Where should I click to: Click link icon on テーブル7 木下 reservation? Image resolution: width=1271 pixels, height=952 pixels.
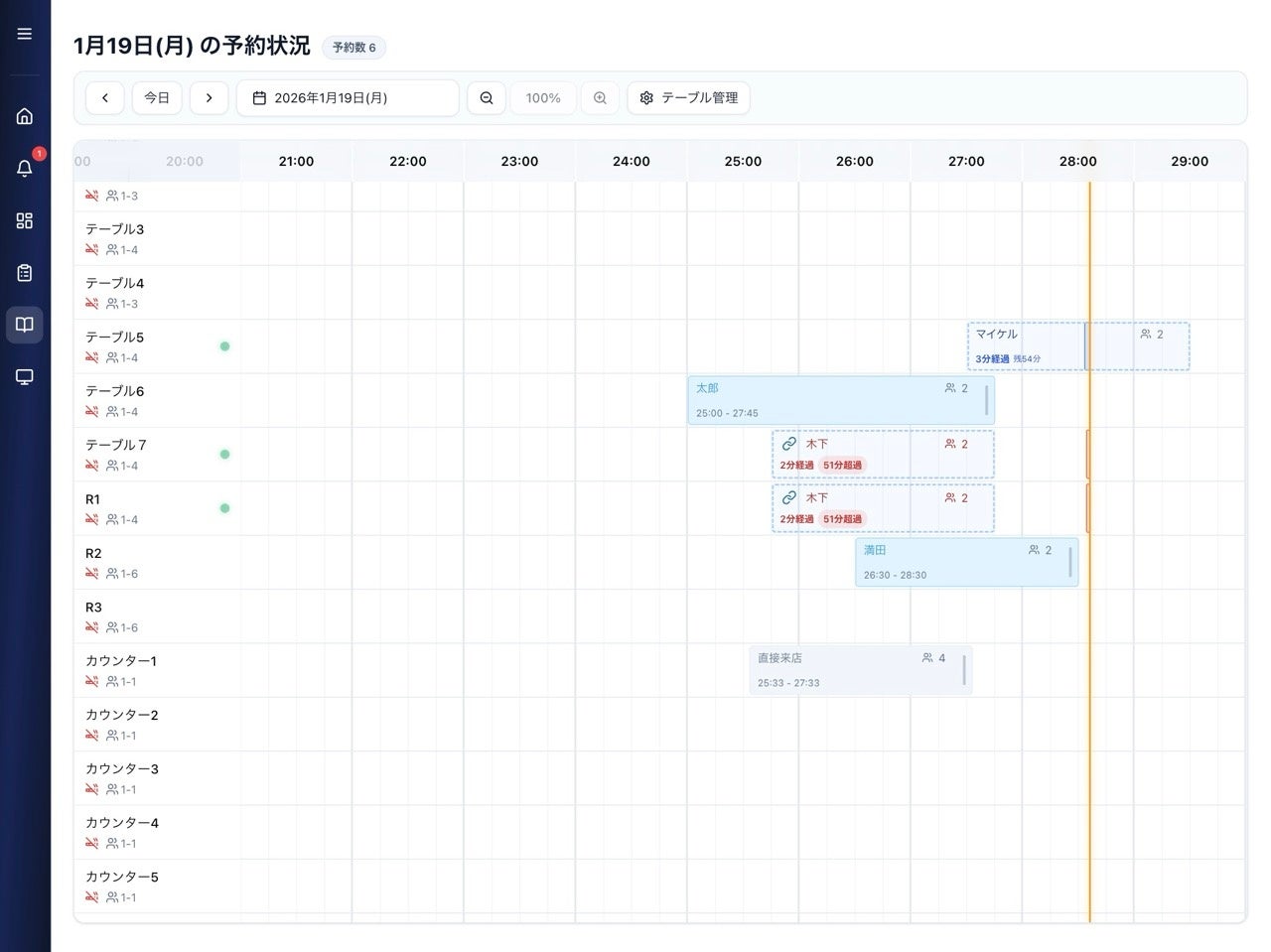[x=789, y=444]
